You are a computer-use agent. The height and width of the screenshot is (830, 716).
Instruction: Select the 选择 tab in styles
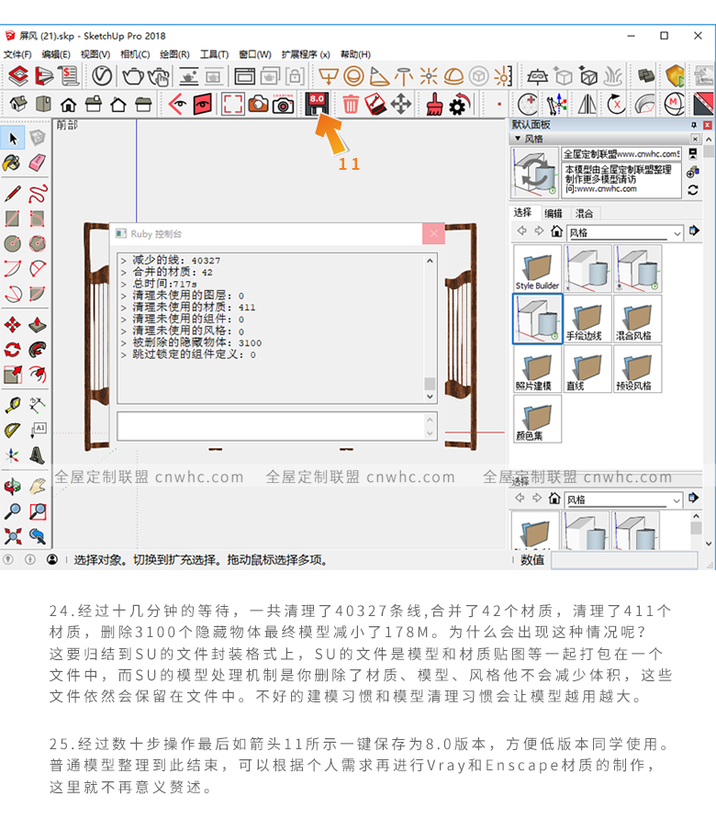(x=522, y=212)
